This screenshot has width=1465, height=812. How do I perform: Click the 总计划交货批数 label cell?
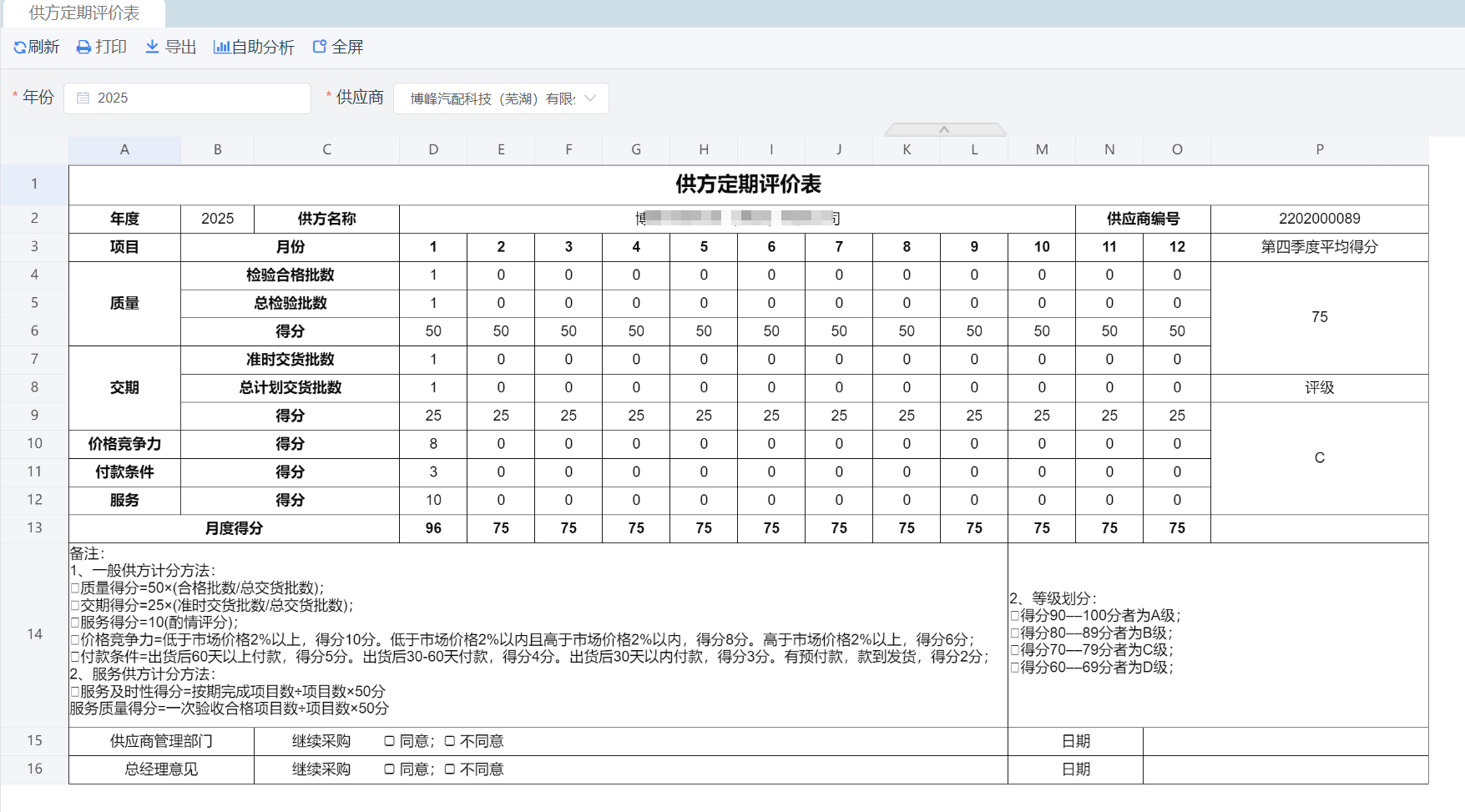tap(290, 388)
